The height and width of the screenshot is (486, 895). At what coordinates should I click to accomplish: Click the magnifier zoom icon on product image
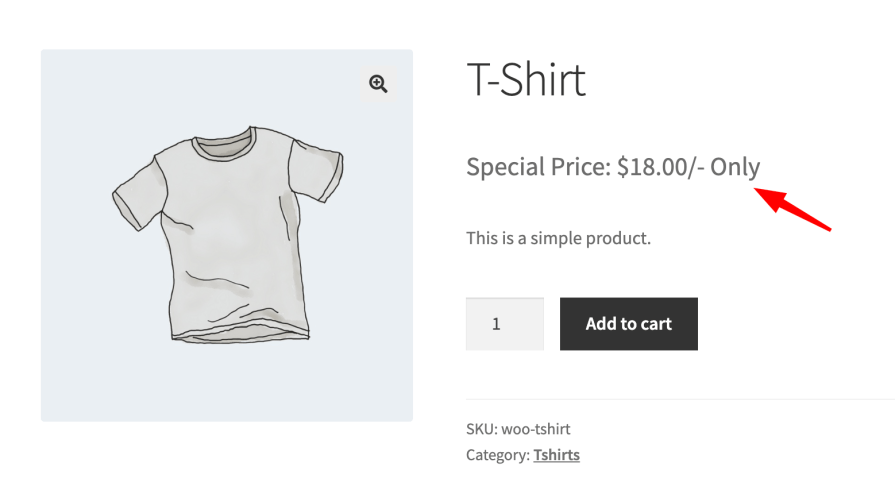[x=378, y=84]
